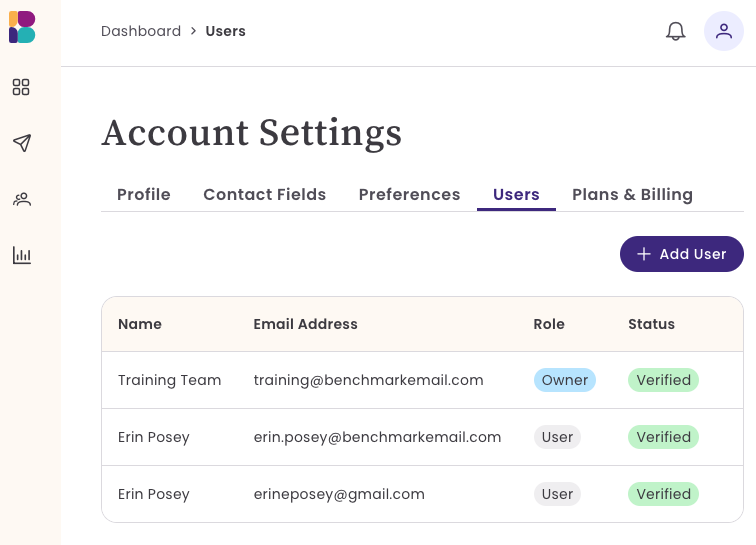Open the notifications bell
Image resolution: width=756 pixels, height=545 pixels.
pyautogui.click(x=675, y=31)
